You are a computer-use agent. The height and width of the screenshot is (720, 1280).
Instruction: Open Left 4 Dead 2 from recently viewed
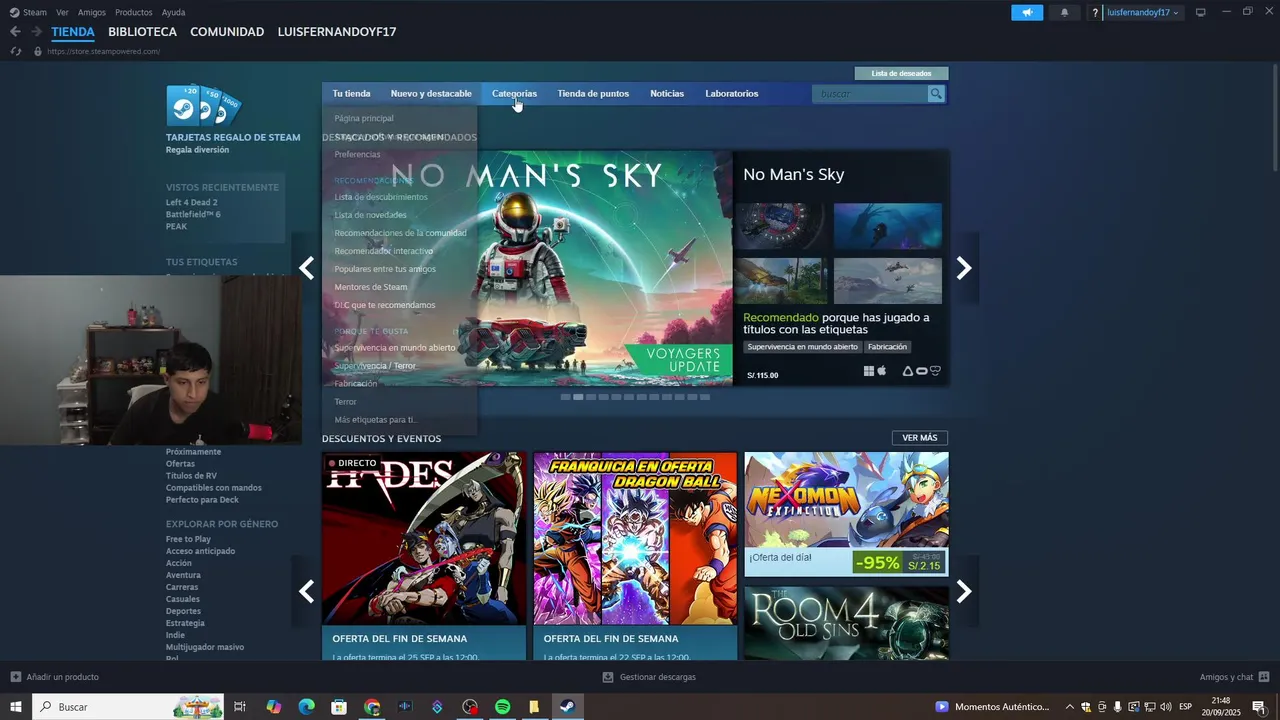pyautogui.click(x=192, y=203)
